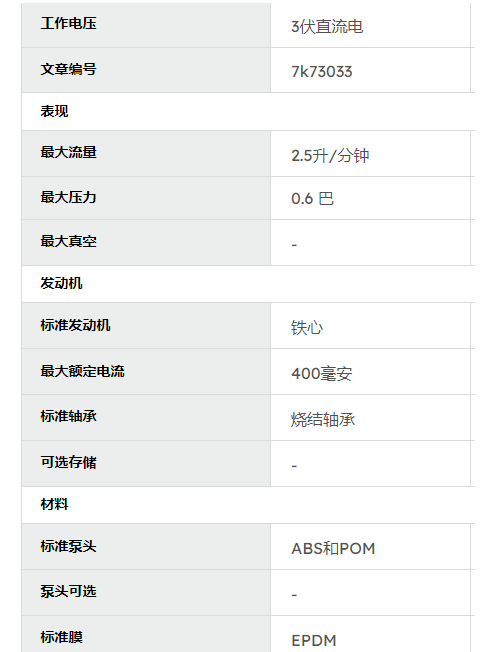This screenshot has width=493, height=652.
Task: Select the 最大流量 row label
Action: (x=69, y=152)
